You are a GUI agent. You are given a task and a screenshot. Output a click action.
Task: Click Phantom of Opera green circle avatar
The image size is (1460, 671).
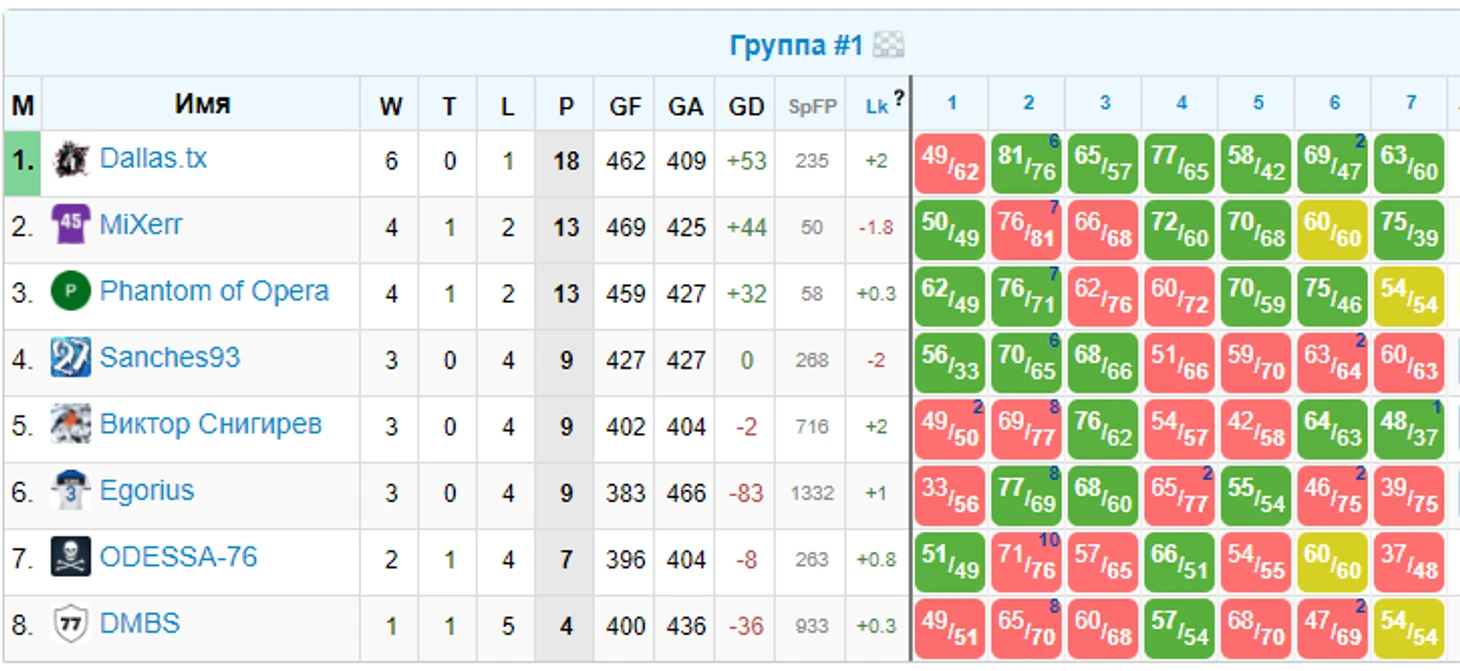pos(71,292)
